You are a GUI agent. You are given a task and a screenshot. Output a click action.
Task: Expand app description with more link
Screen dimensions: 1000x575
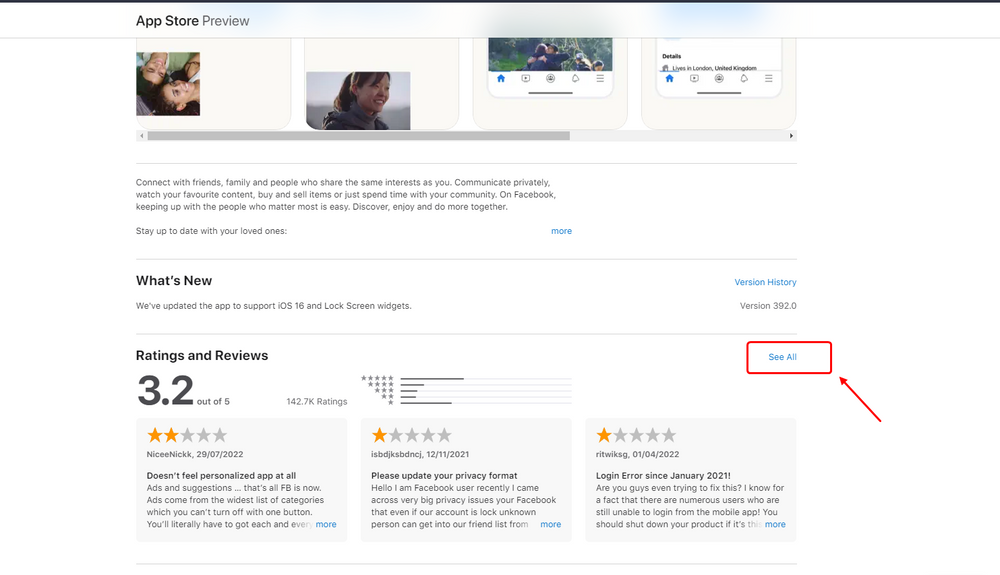(x=561, y=231)
